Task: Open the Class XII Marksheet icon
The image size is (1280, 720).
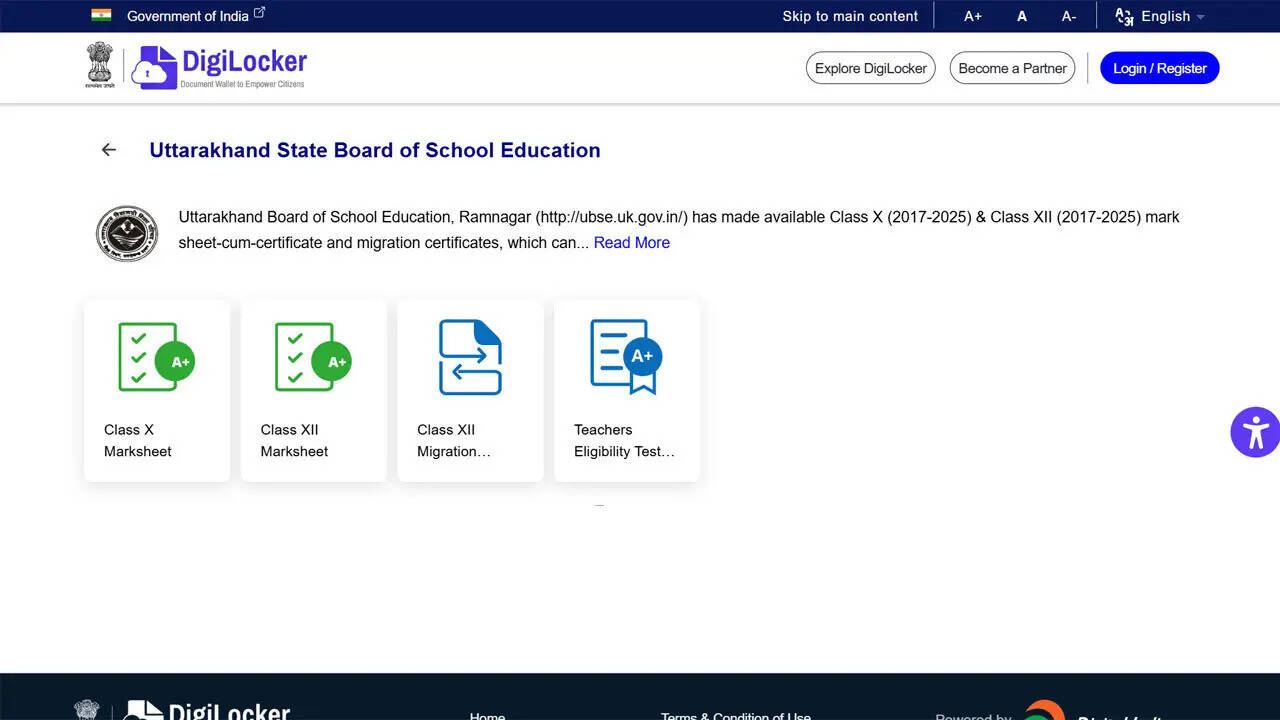Action: coord(313,357)
